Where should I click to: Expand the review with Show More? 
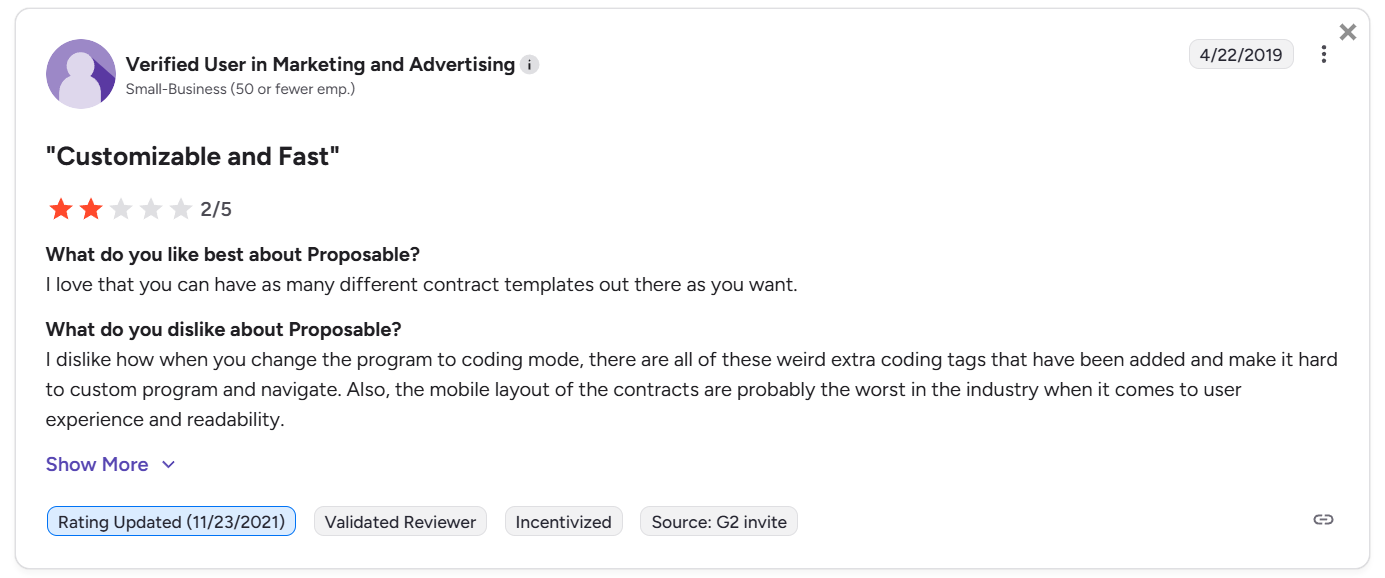pyautogui.click(x=97, y=464)
